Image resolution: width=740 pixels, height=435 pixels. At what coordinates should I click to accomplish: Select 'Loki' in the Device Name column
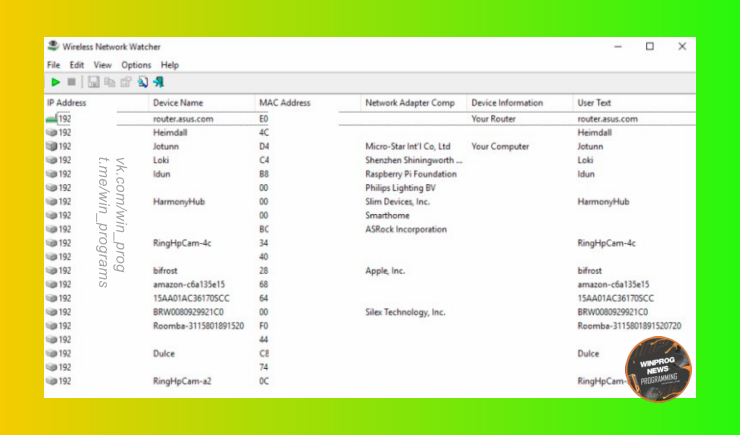160,160
